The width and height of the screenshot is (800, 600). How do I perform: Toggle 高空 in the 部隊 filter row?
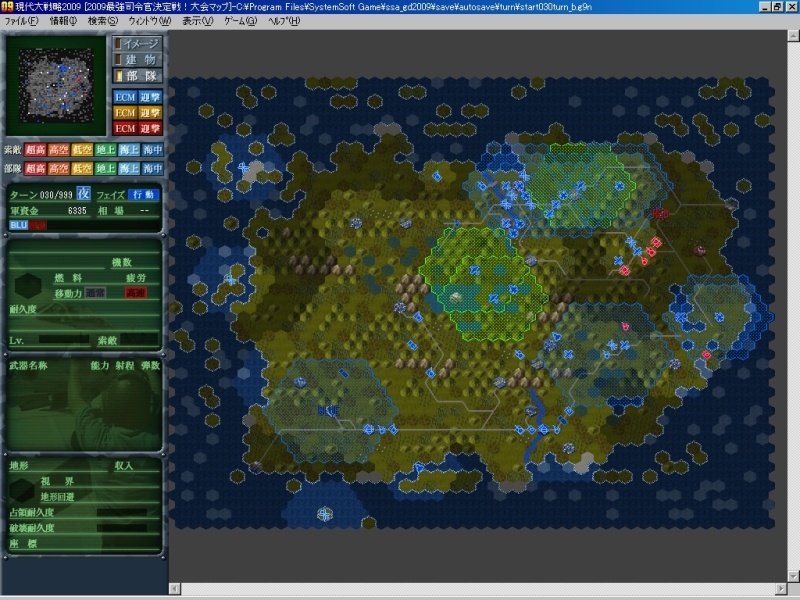tap(59, 168)
